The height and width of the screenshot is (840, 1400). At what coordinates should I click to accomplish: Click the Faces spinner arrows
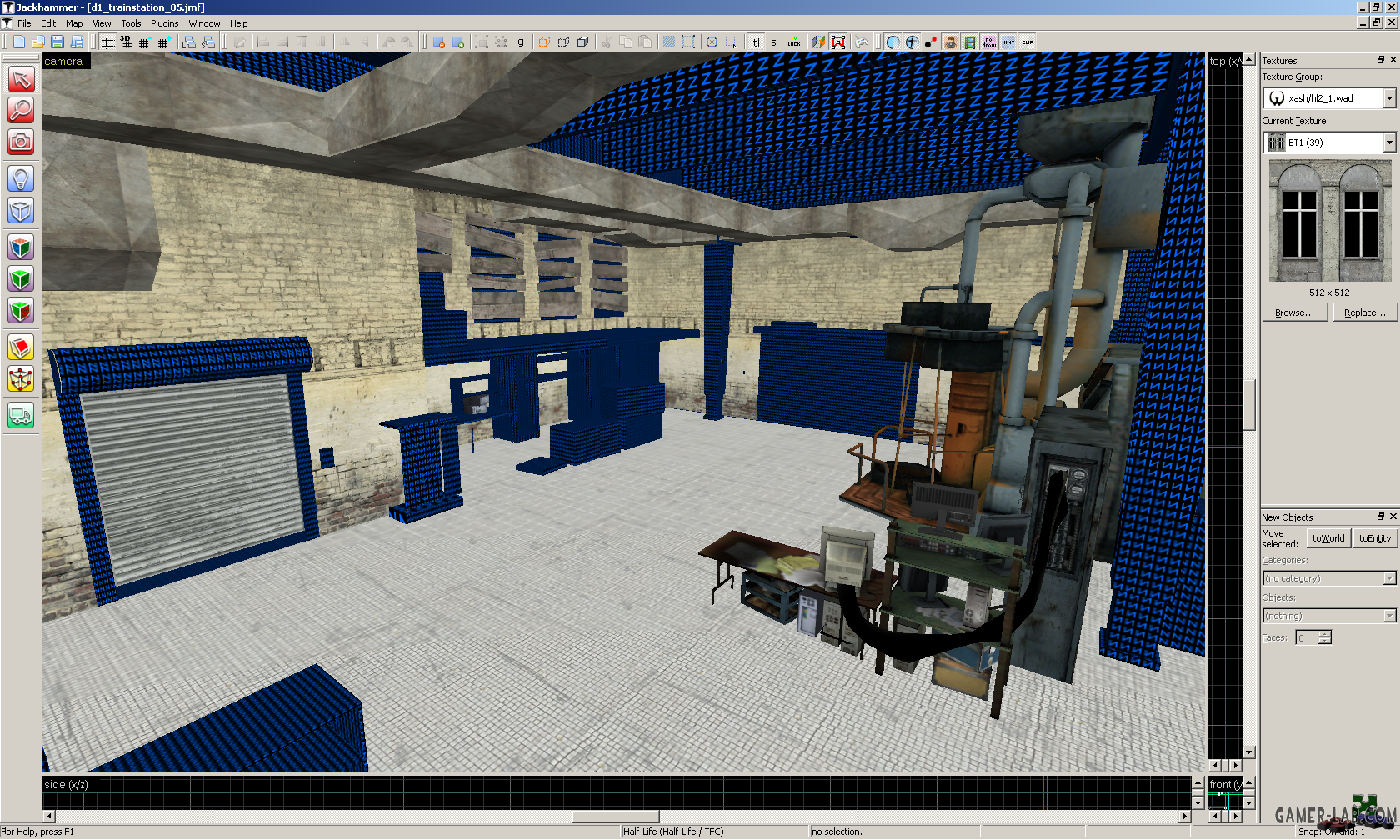tap(1325, 638)
